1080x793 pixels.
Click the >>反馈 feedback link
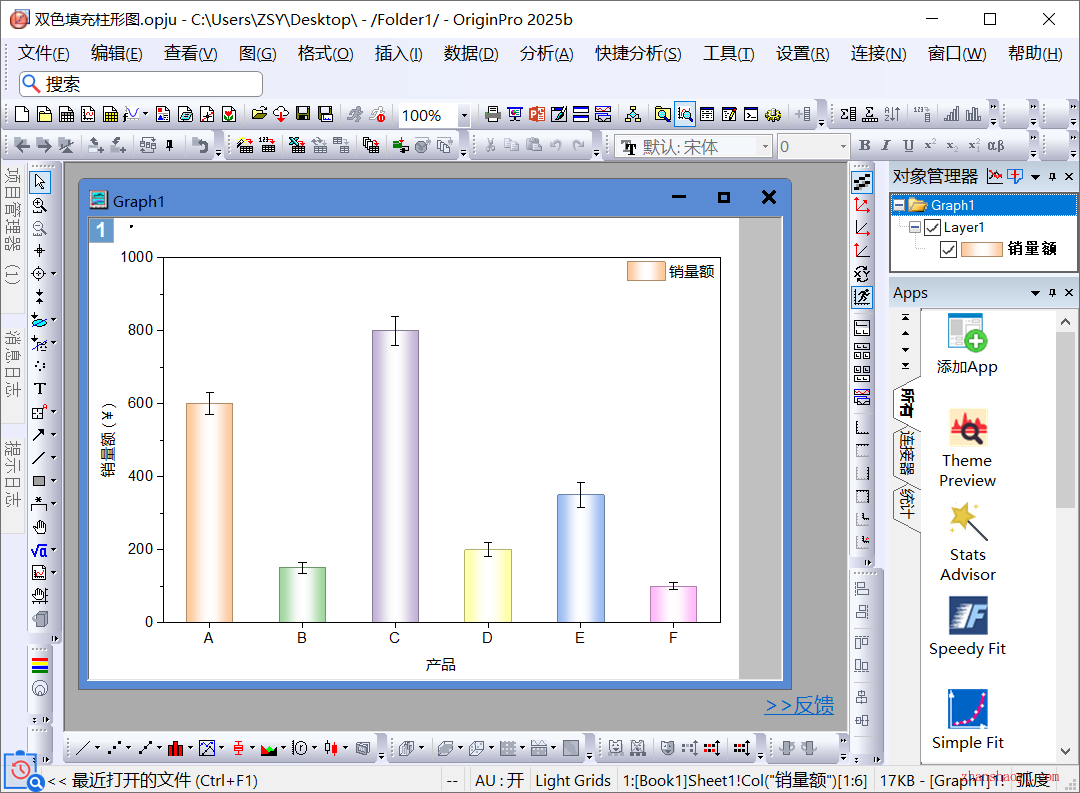(799, 705)
